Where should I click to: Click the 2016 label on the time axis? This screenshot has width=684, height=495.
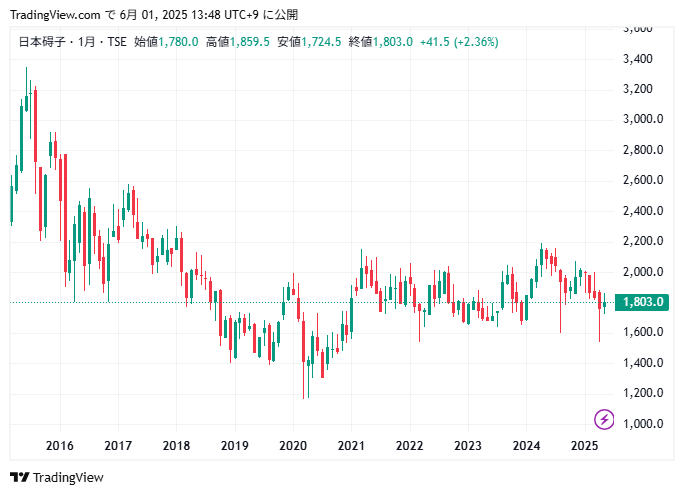[x=60, y=446]
